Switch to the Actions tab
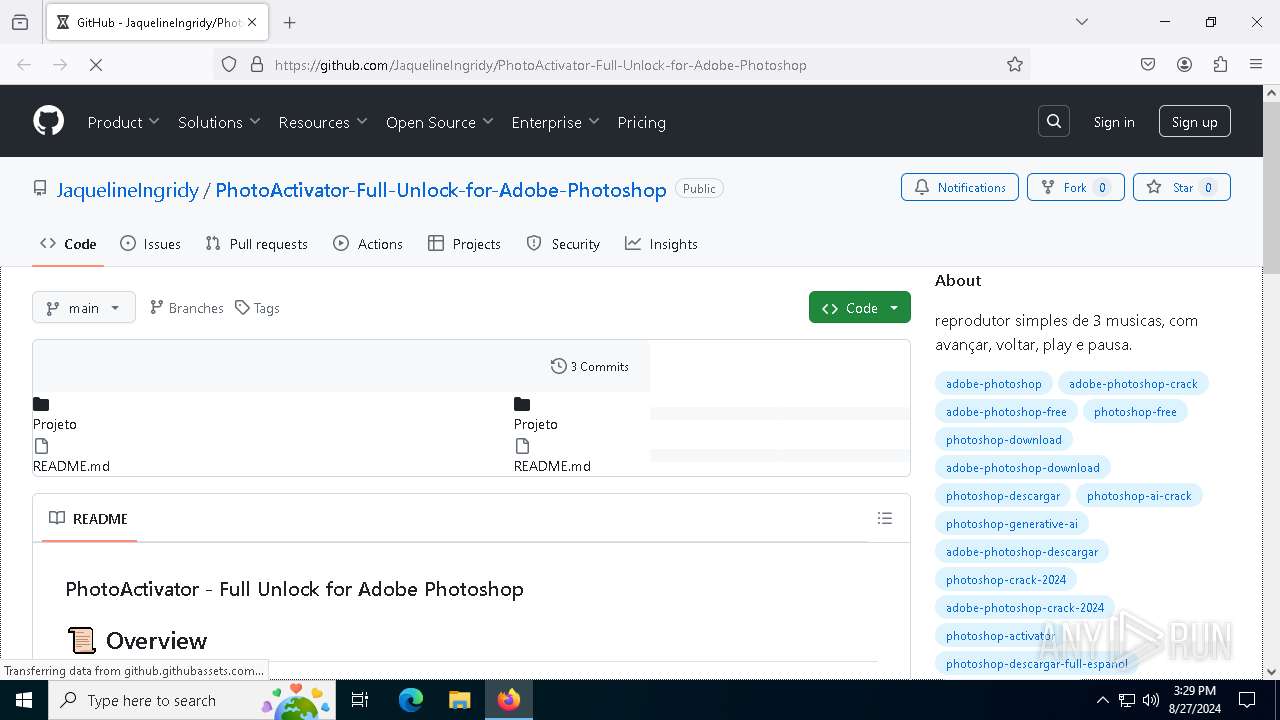This screenshot has width=1280, height=720. click(367, 244)
